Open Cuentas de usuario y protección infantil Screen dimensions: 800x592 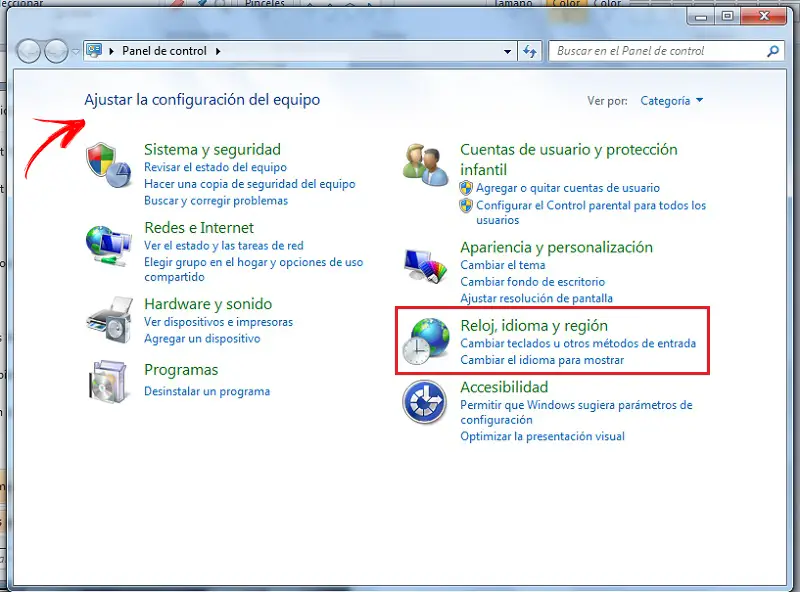pyautogui.click(x=569, y=159)
